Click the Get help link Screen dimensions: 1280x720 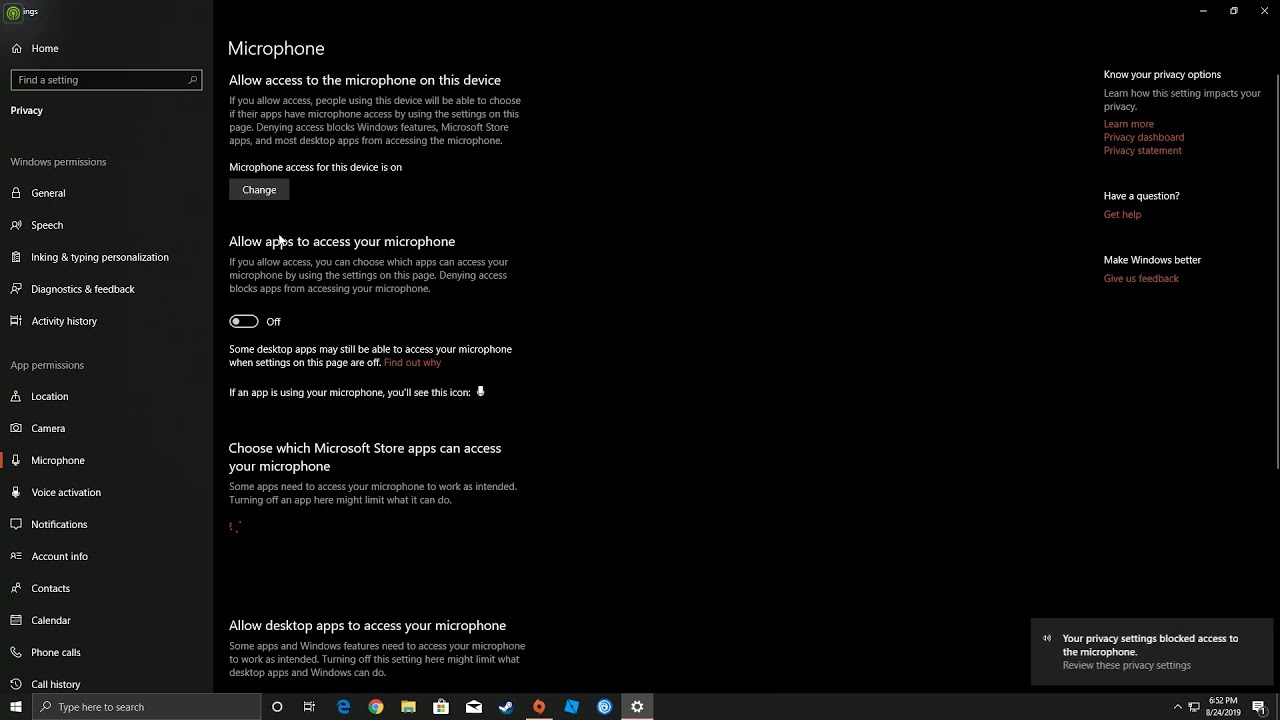pos(1122,214)
